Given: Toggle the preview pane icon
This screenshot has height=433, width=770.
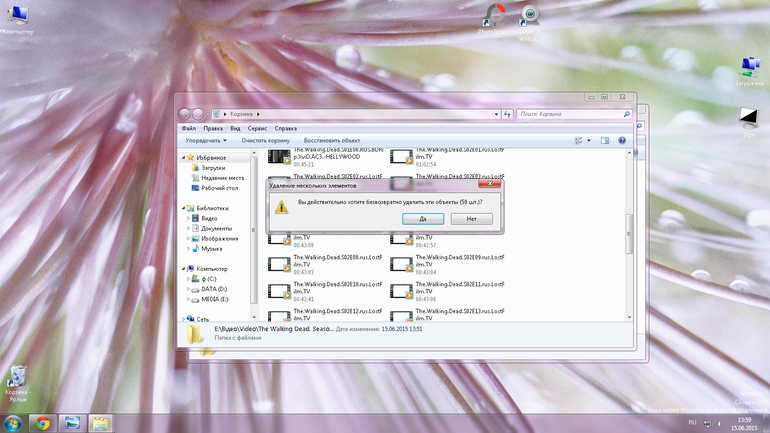Looking at the screenshot, I should point(605,140).
